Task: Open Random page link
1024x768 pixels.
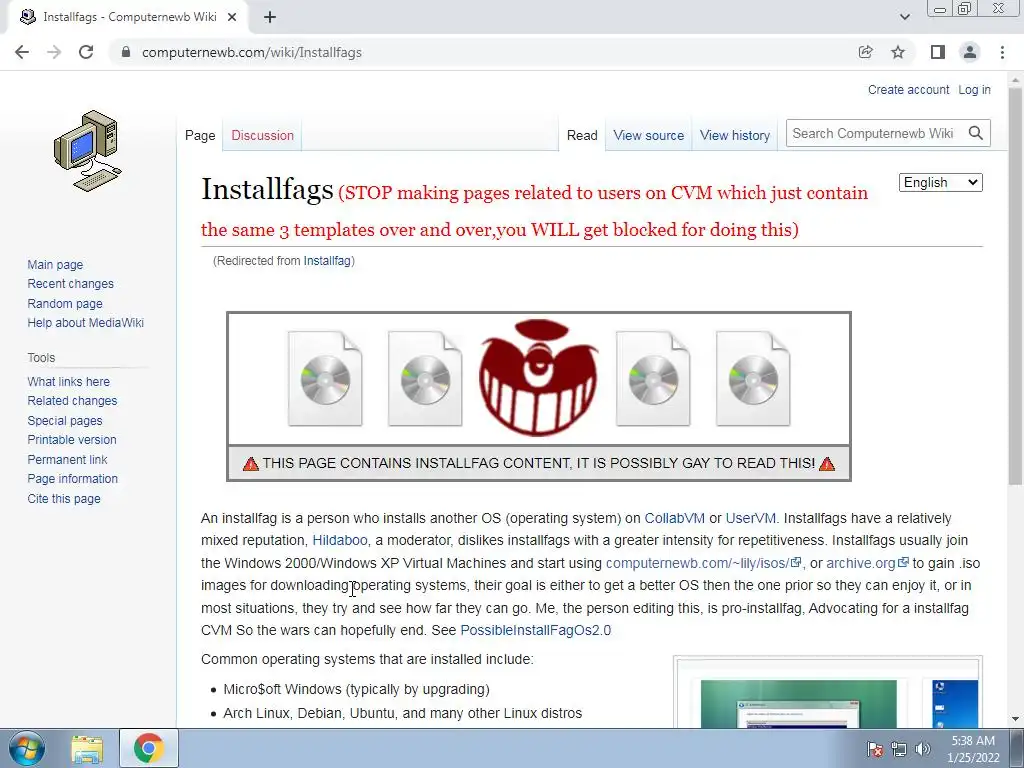Action: click(x=65, y=304)
